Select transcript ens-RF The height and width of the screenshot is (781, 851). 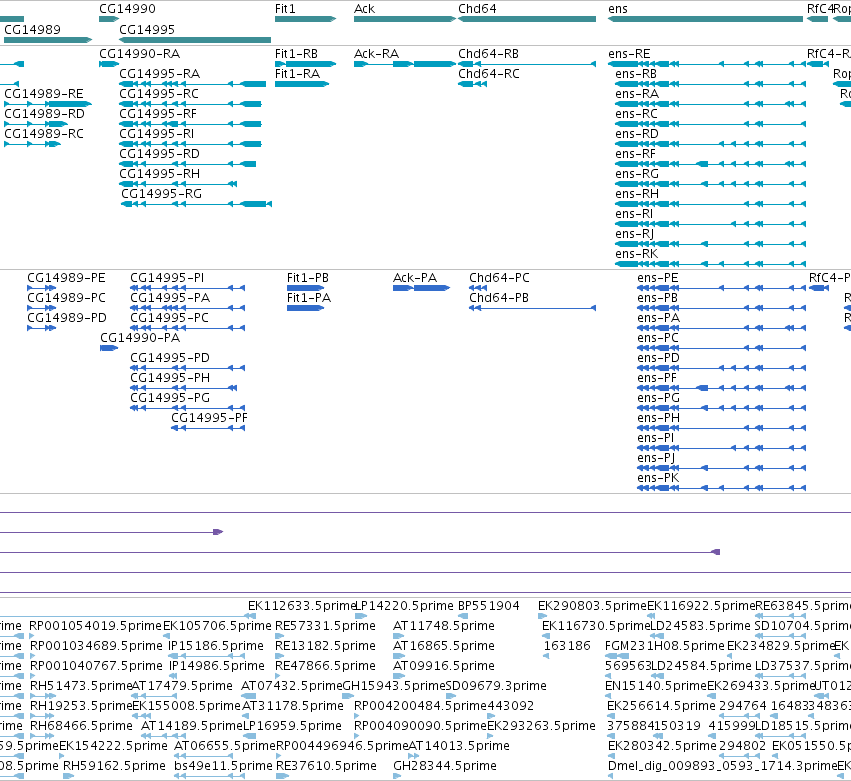(x=636, y=154)
